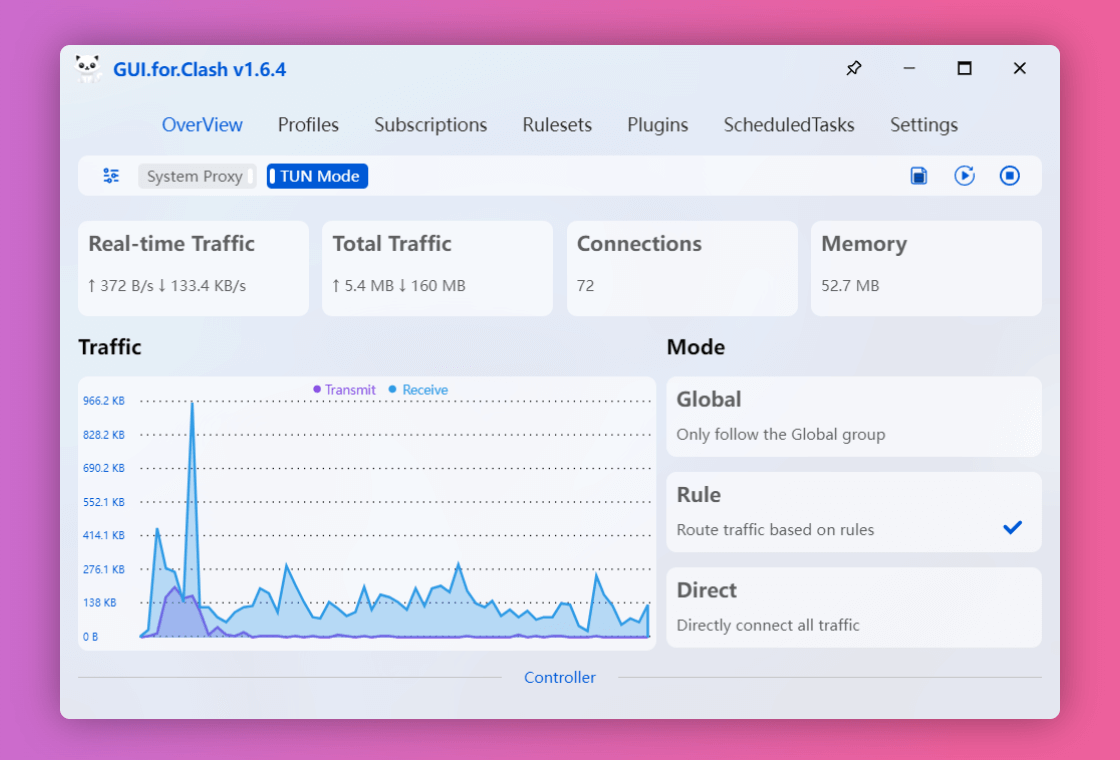This screenshot has width=1120, height=760.
Task: Minimize the GUI.for.Clash window
Action: click(909, 69)
